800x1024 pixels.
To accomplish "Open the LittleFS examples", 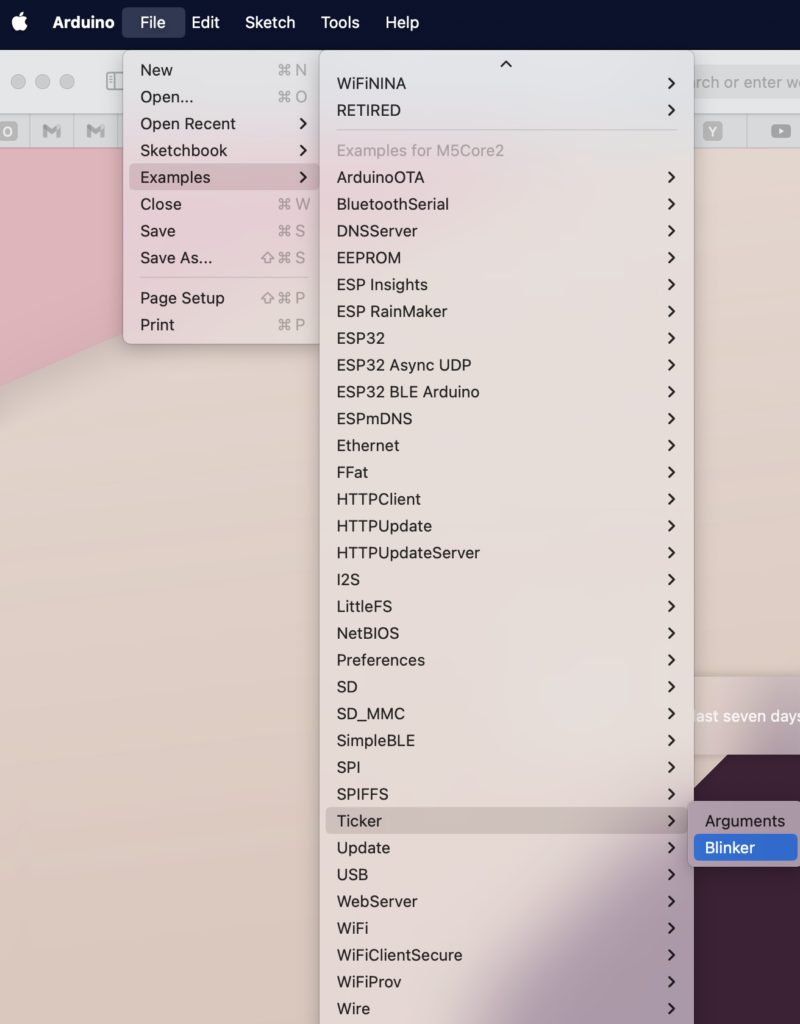I will 506,605.
